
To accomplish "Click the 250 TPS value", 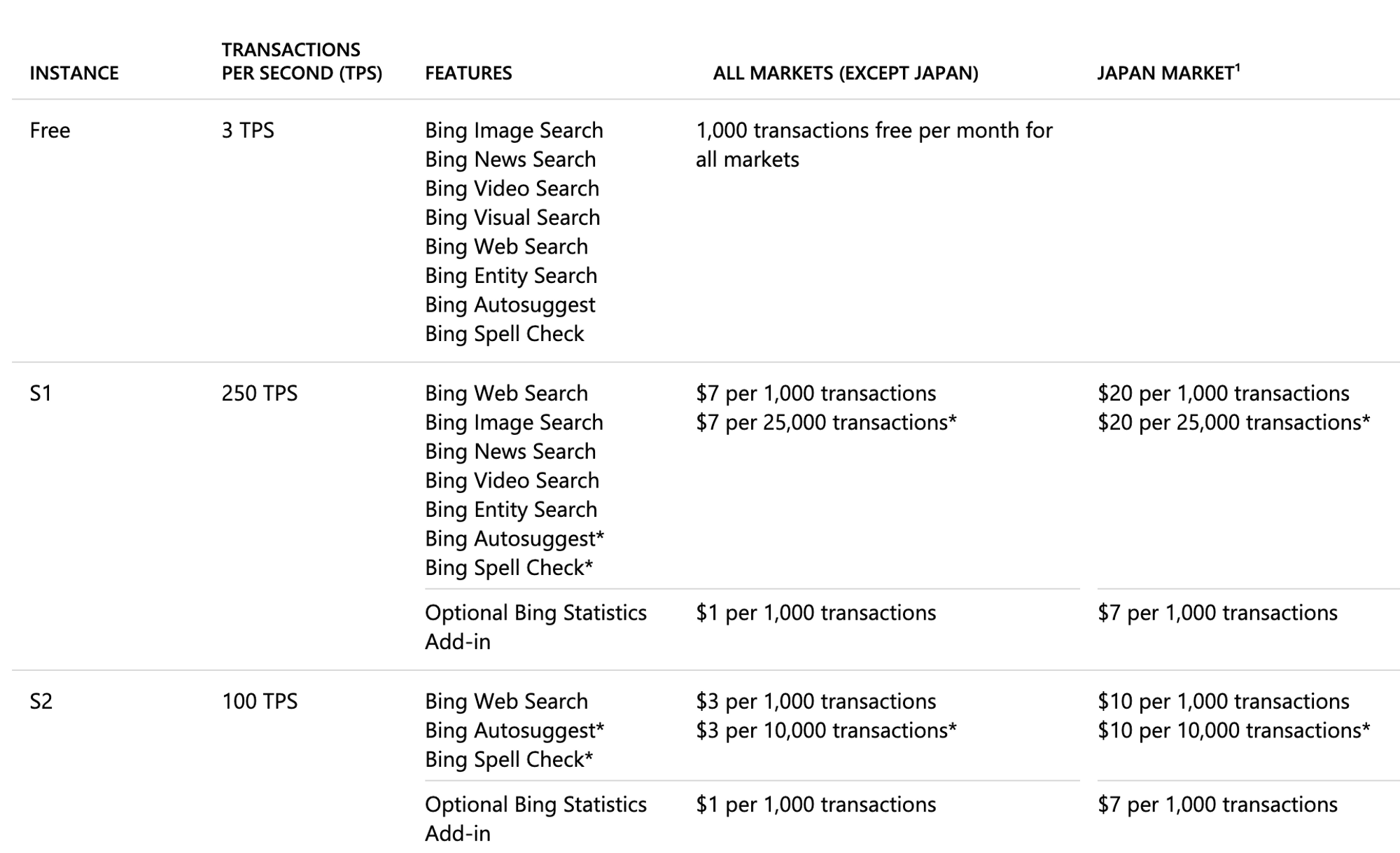I will [x=259, y=393].
